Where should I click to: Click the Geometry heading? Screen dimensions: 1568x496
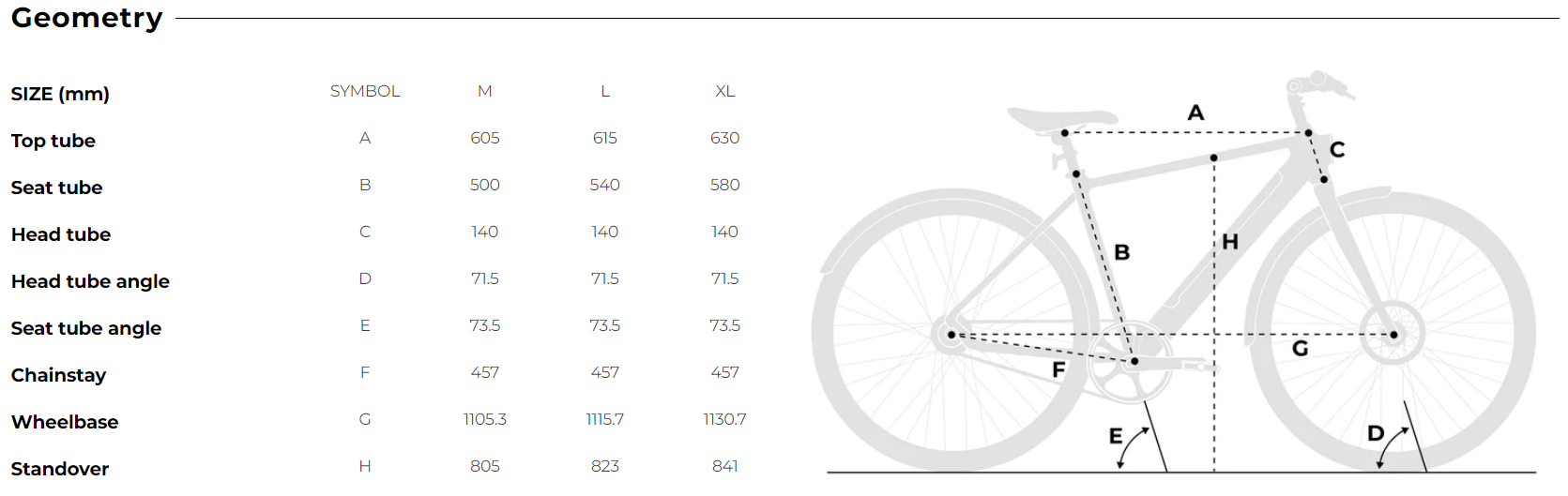pyautogui.click(x=87, y=18)
